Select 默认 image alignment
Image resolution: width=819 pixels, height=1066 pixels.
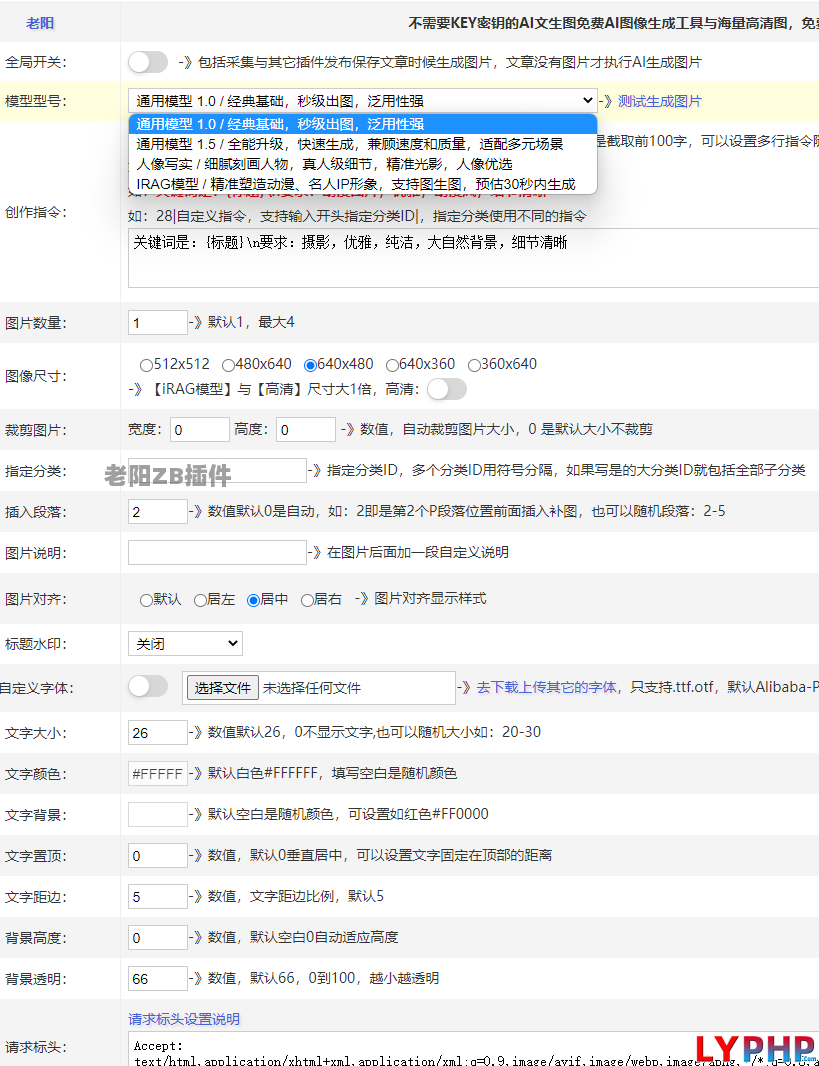point(146,600)
